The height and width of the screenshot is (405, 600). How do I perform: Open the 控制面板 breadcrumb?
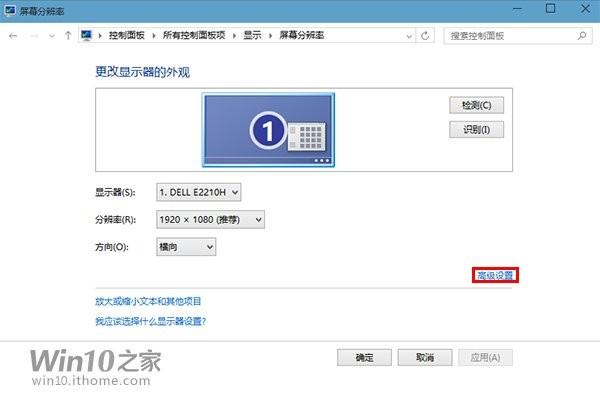[x=127, y=35]
